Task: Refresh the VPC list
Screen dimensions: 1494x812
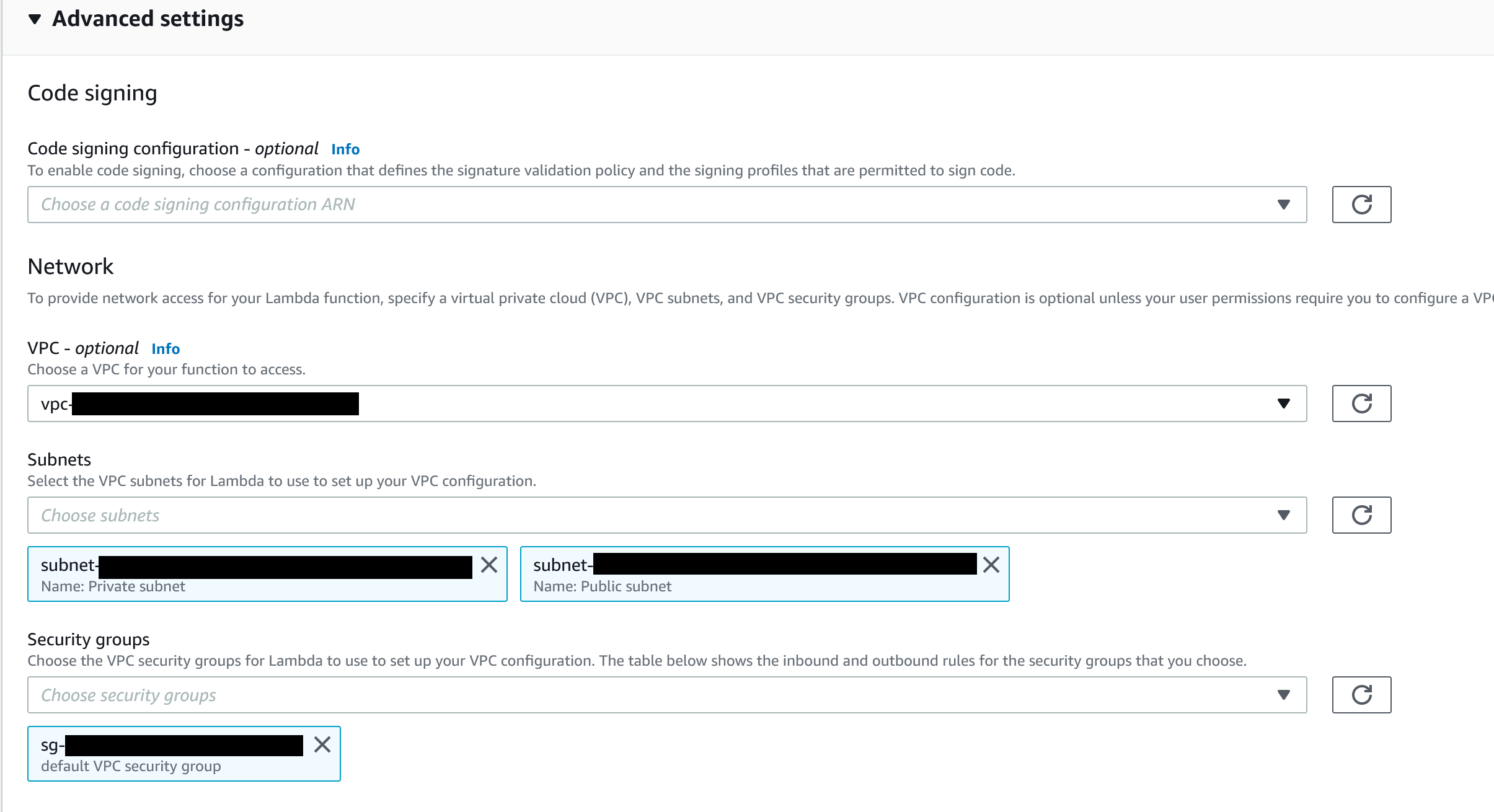Action: [x=1361, y=404]
